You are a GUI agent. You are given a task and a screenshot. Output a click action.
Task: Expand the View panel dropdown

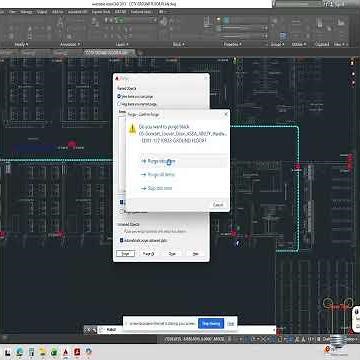click(x=339, y=44)
